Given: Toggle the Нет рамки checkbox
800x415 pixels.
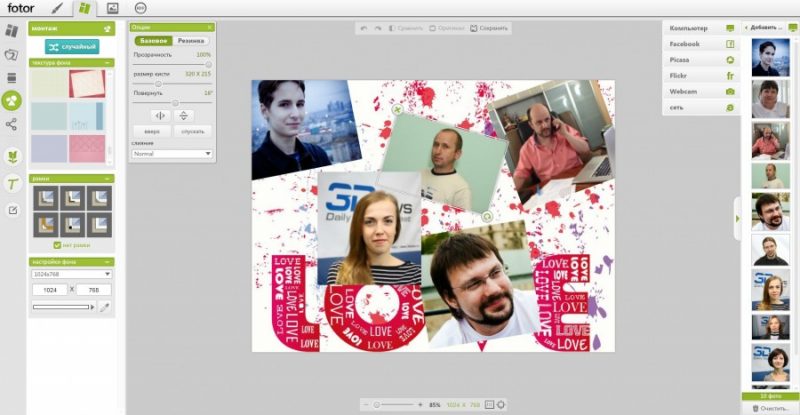Looking at the screenshot, I should pyautogui.click(x=57, y=246).
